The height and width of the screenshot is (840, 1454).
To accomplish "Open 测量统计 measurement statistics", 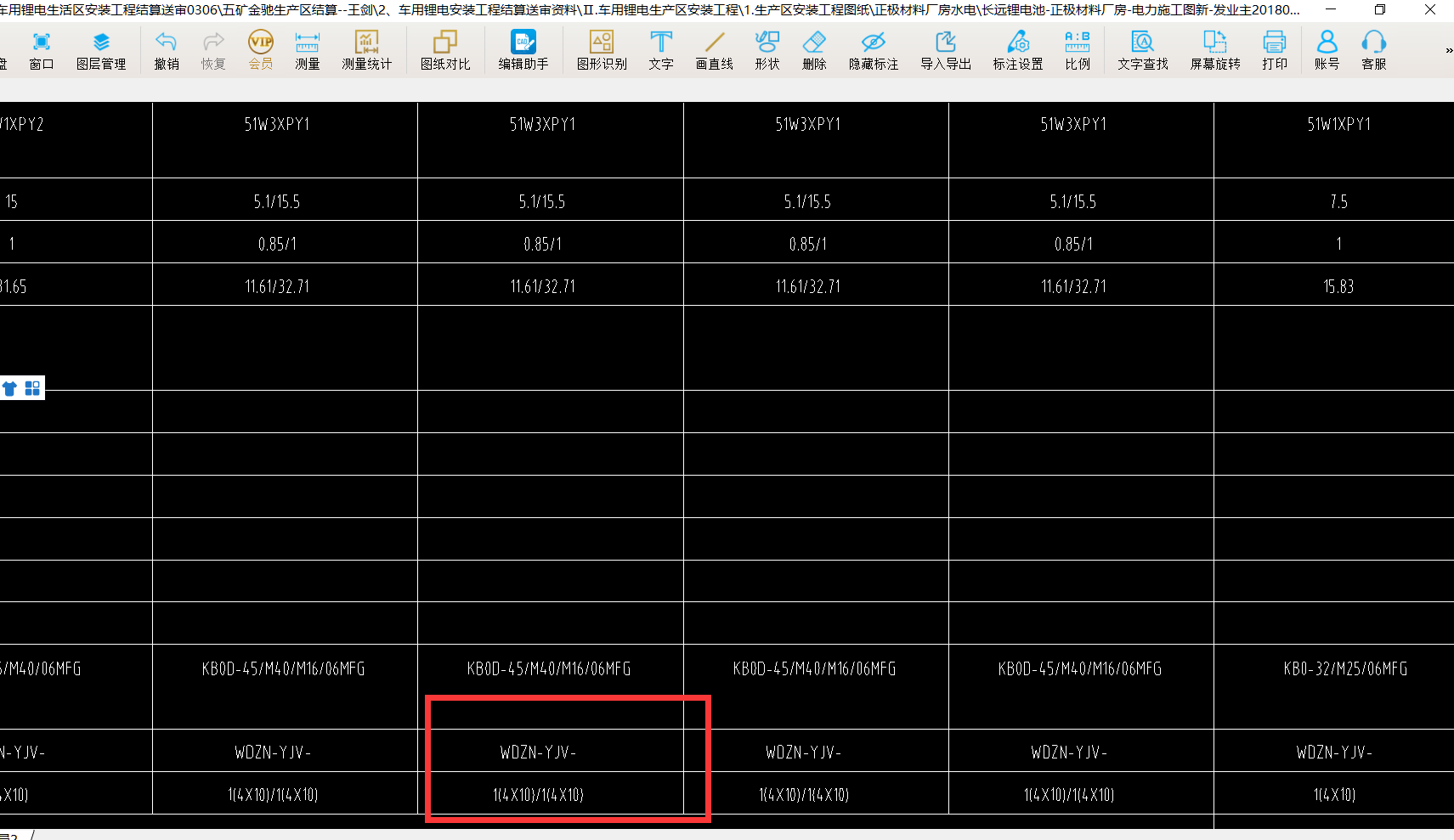I will (366, 50).
